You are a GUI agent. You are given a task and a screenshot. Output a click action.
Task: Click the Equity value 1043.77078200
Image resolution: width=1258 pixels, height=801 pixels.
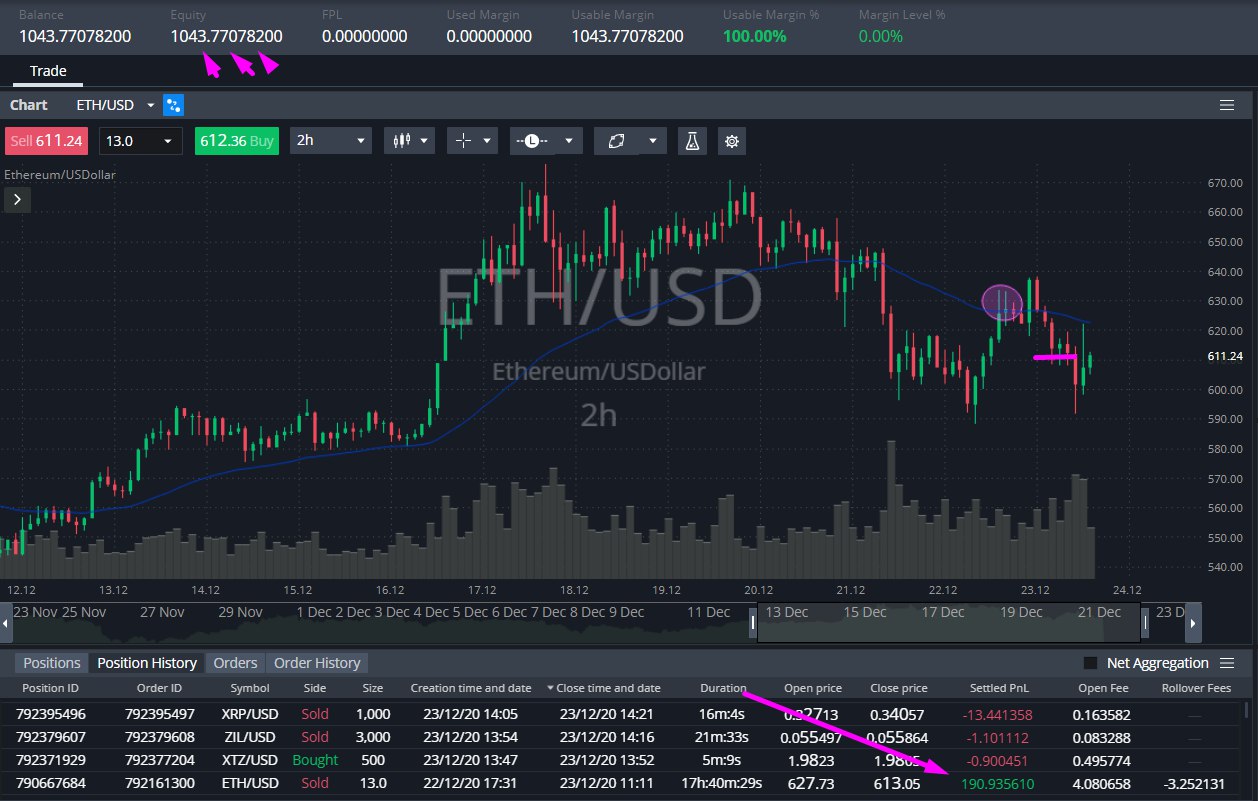pos(226,36)
